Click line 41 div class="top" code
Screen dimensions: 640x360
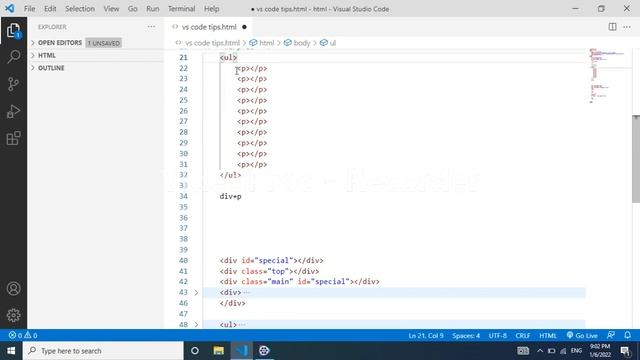(269, 271)
